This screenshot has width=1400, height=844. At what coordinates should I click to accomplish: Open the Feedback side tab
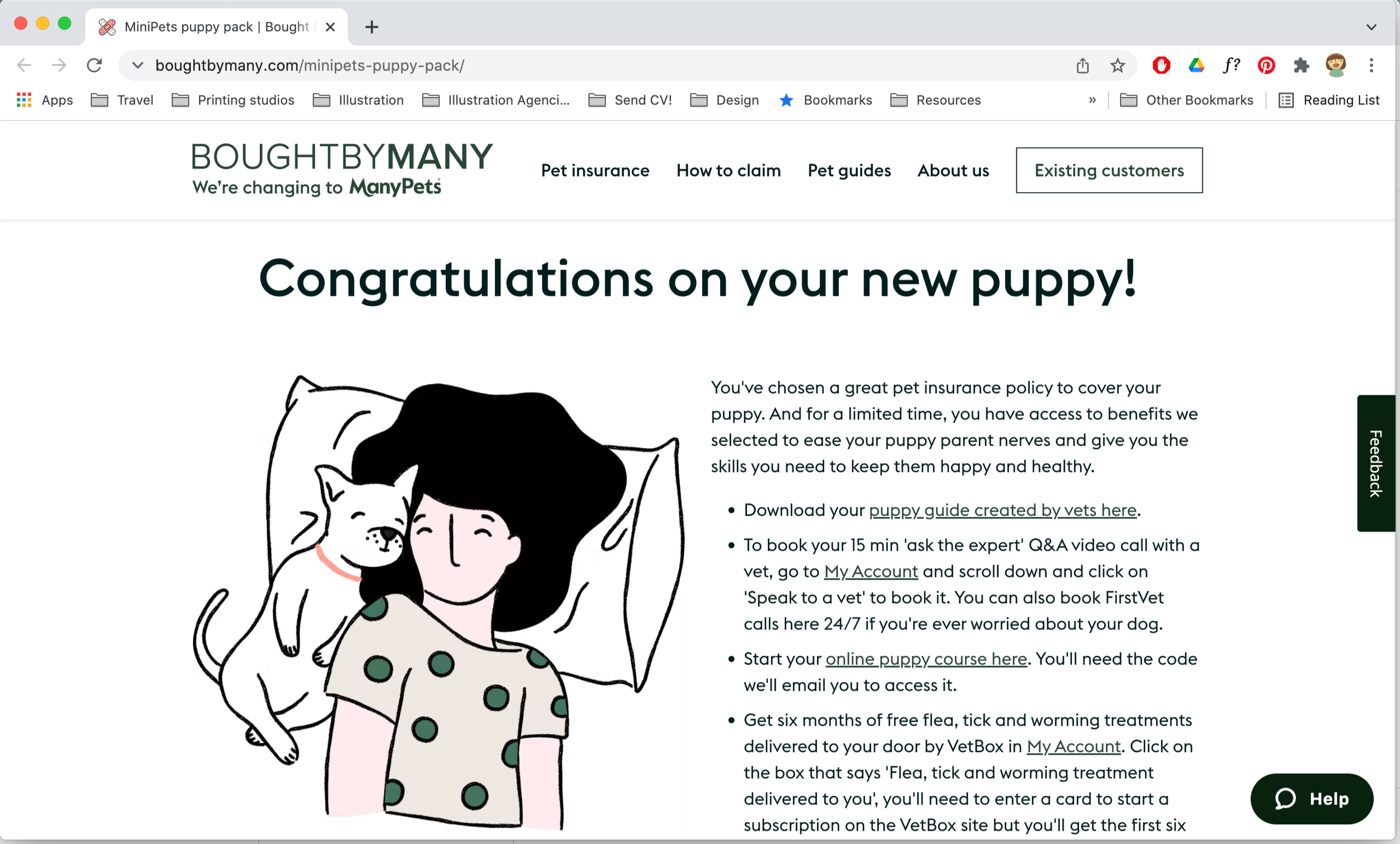coord(1375,463)
